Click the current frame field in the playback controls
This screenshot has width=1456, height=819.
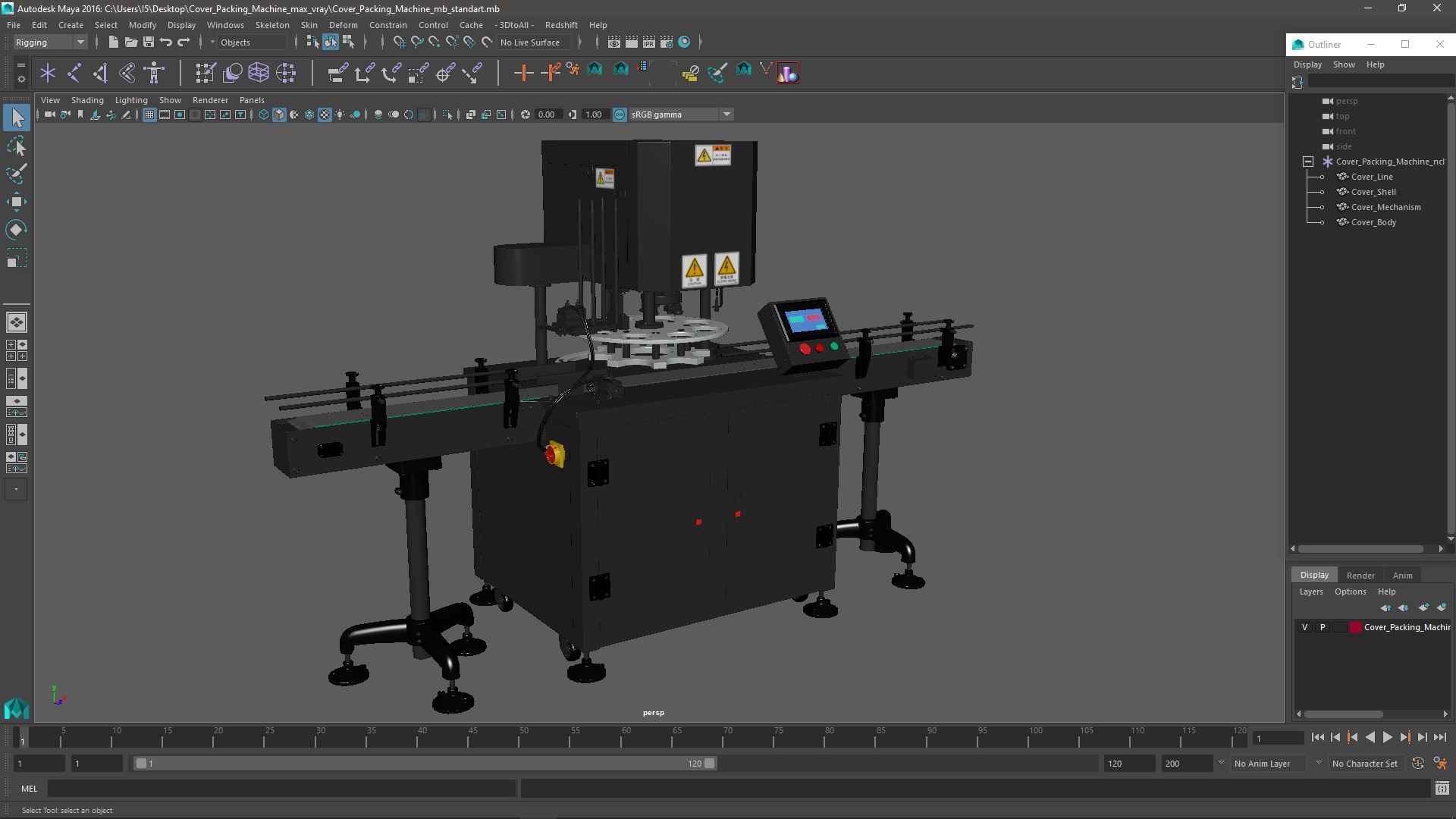point(1278,738)
